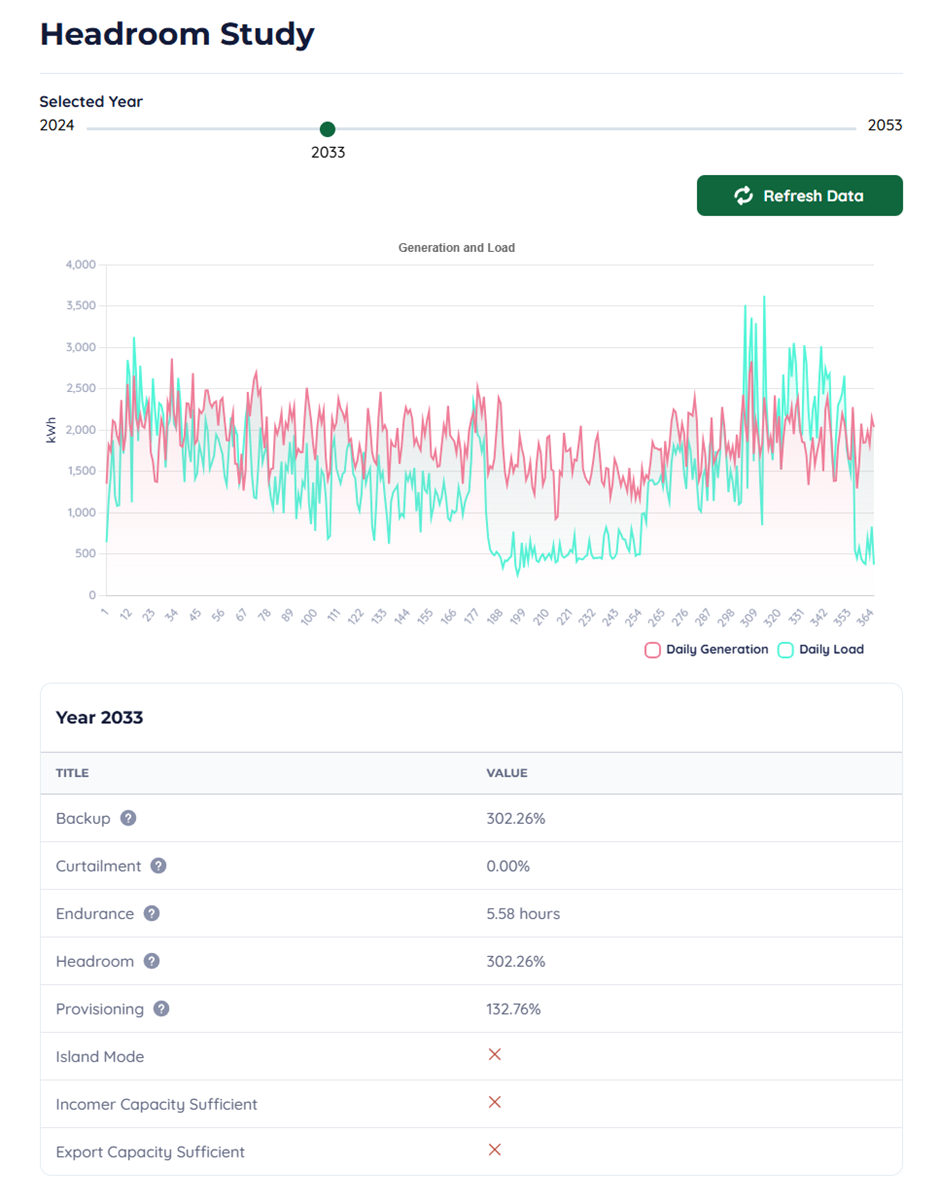Click the TITLE column header
Screen dimensions: 940x1204
click(x=72, y=773)
